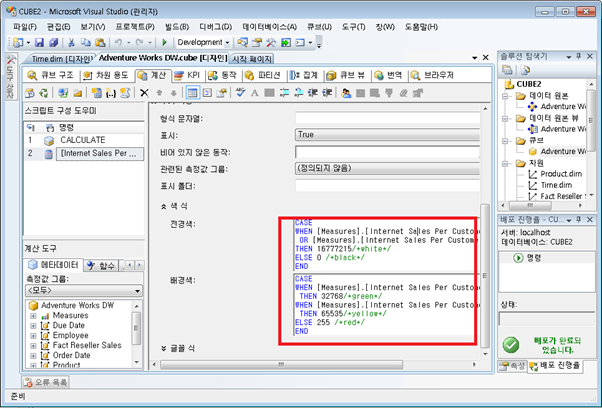
Task: Select CALCULATE command in script organizer
Action: (x=84, y=140)
